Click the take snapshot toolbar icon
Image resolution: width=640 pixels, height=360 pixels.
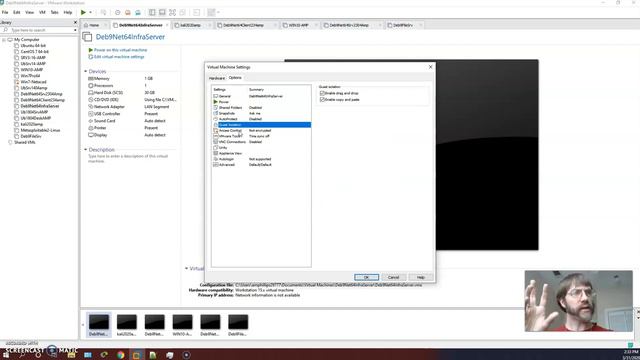118,13
